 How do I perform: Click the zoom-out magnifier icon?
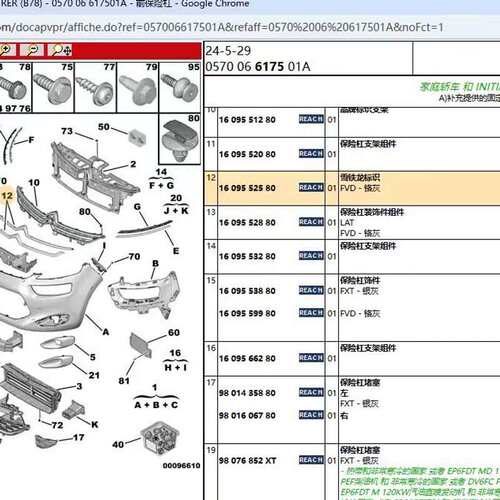click(32, 50)
